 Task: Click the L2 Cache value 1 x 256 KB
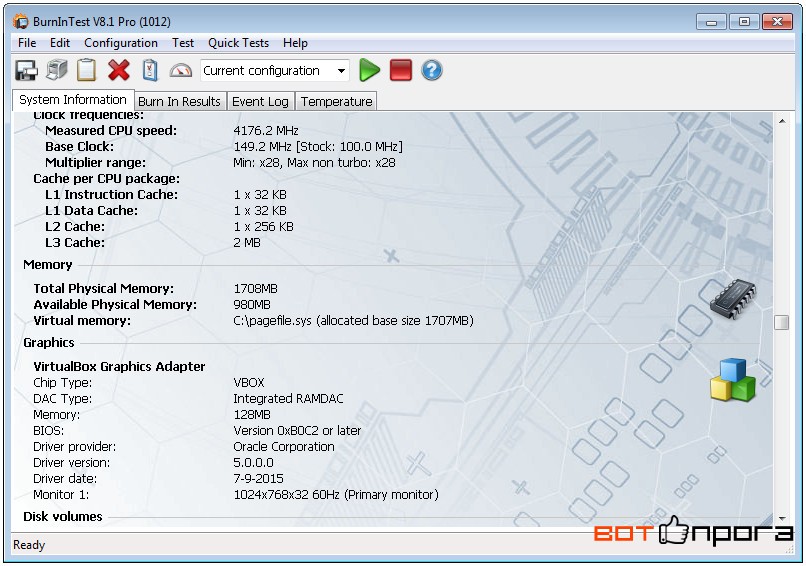coord(263,226)
